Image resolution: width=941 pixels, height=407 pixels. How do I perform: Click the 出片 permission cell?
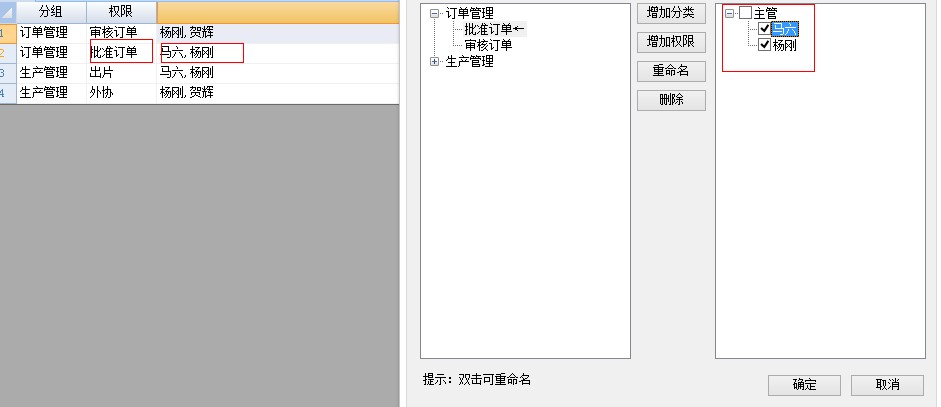point(122,73)
